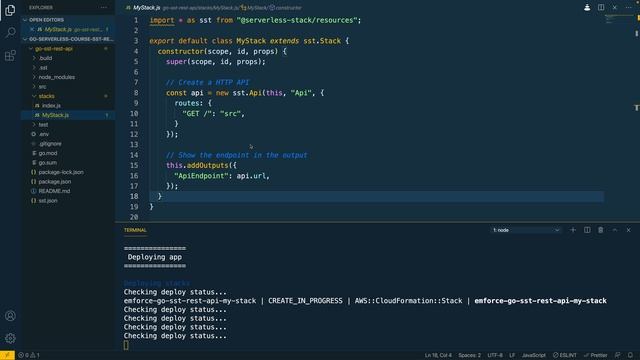Close MyStack.js in Open Editors list
Screen dimensions: 640x360
(x=32, y=29)
